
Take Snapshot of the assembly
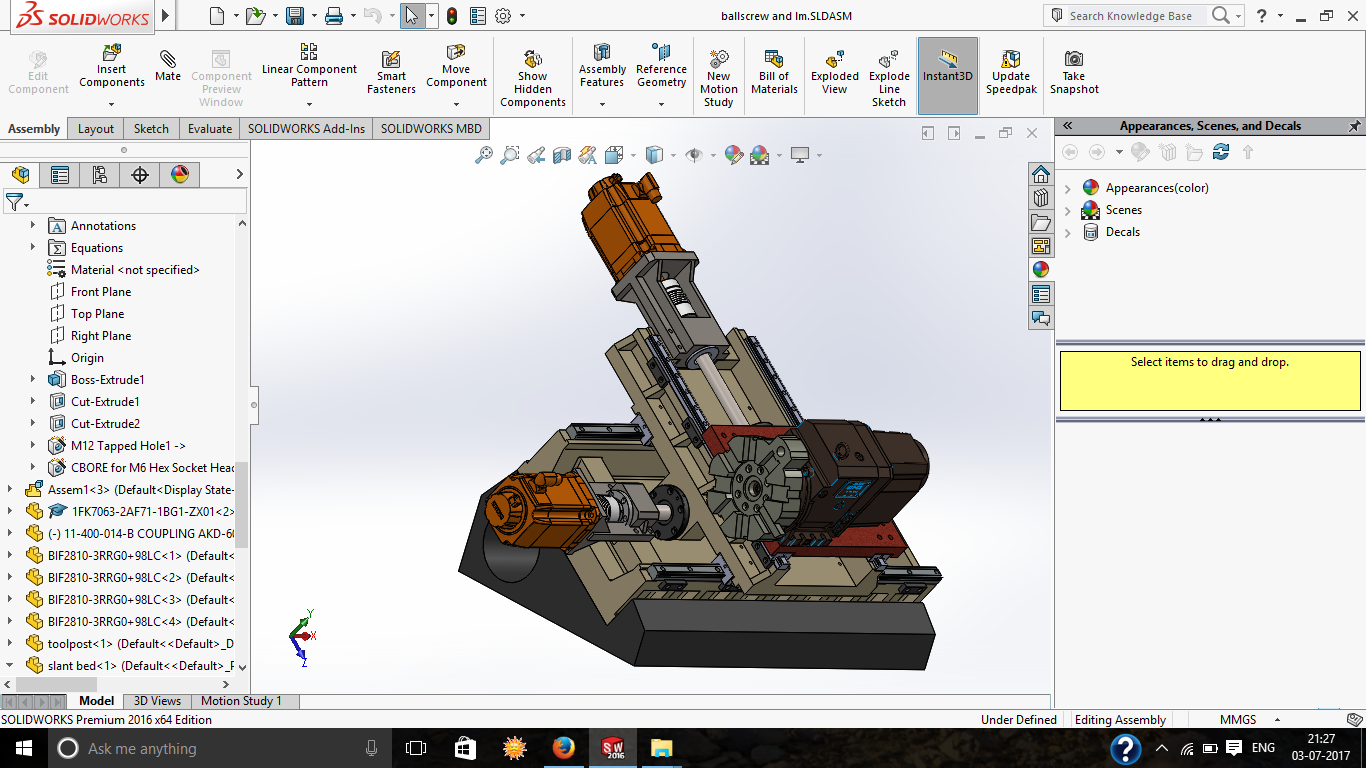pyautogui.click(x=1074, y=72)
